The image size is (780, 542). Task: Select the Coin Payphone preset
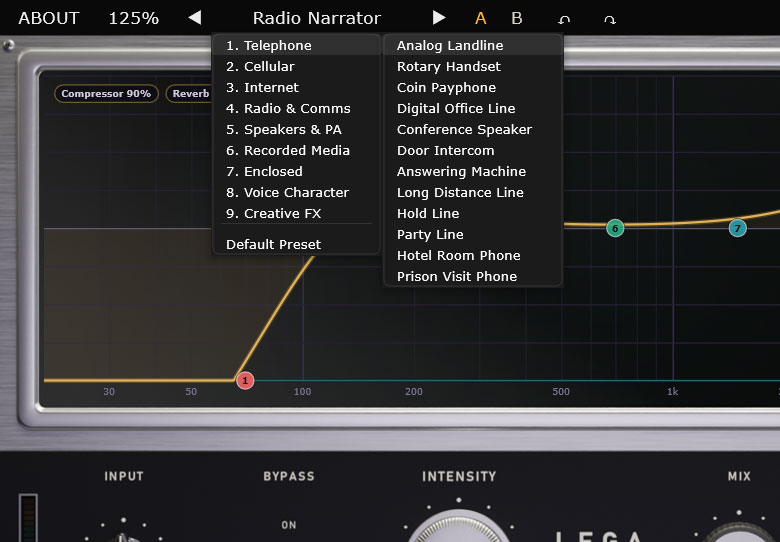tap(473, 87)
